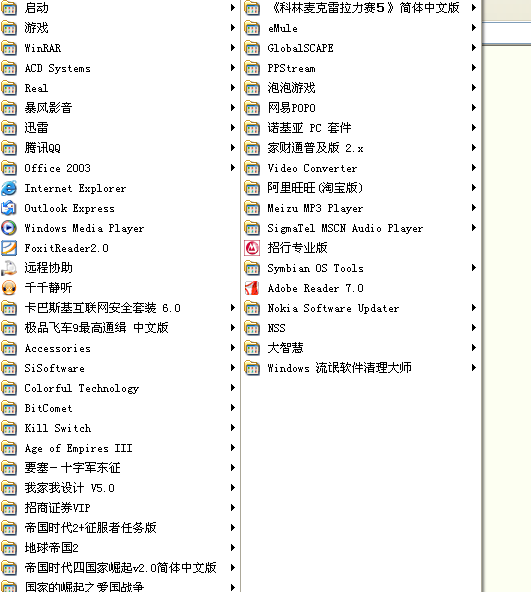Expand the Nokia Software Updater arrow
Screen dimensions: 531x592
pos(474,308)
